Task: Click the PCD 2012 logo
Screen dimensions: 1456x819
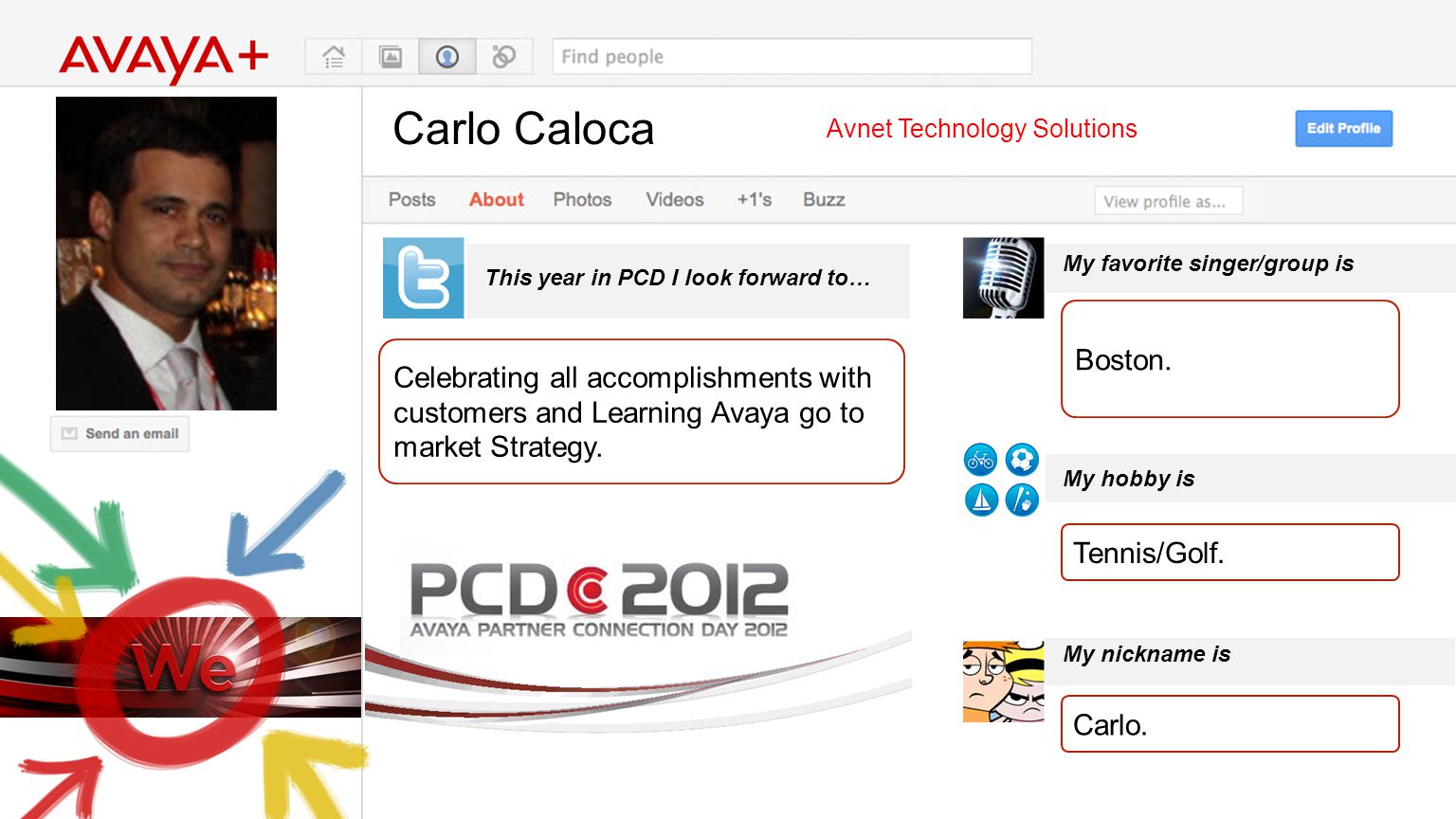Action: tap(598, 599)
